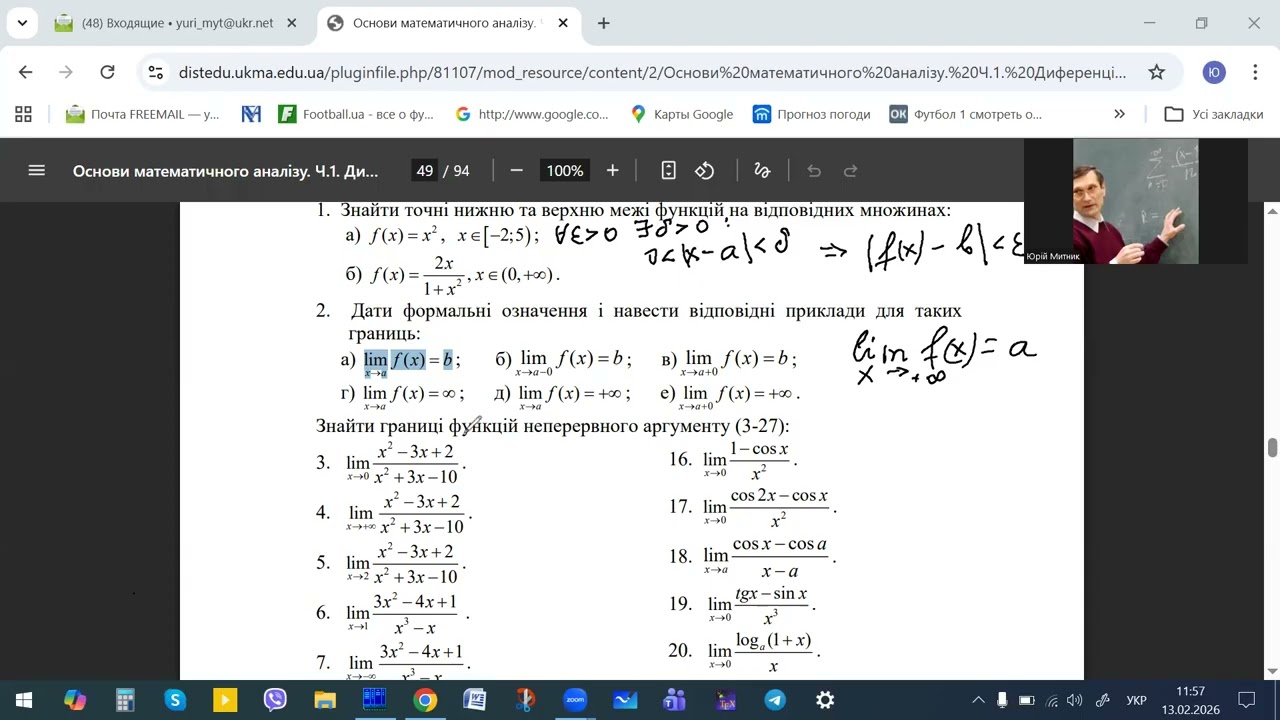Show hidden system tray icons
Viewport: 1280px width, 720px height.
point(977,700)
